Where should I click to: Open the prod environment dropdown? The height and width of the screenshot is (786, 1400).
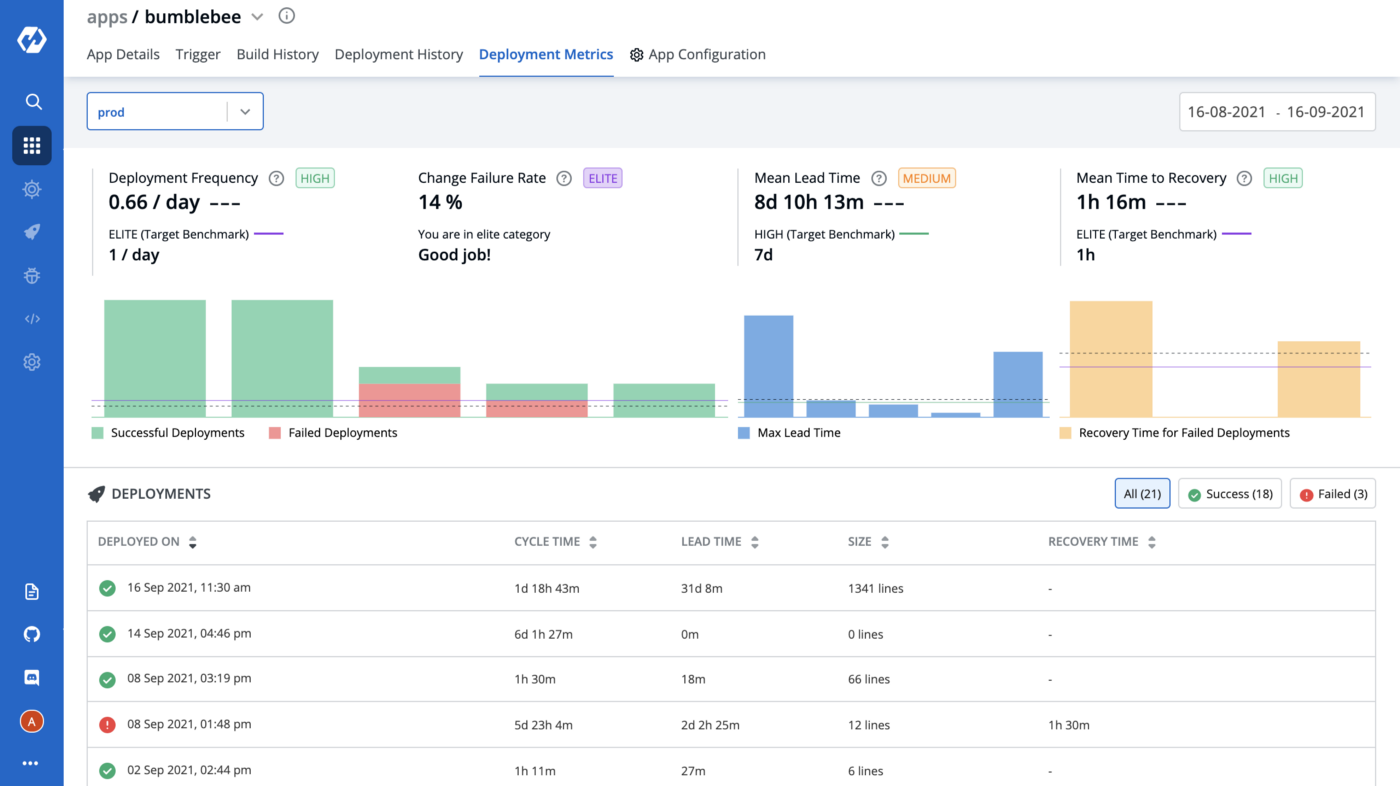point(175,112)
